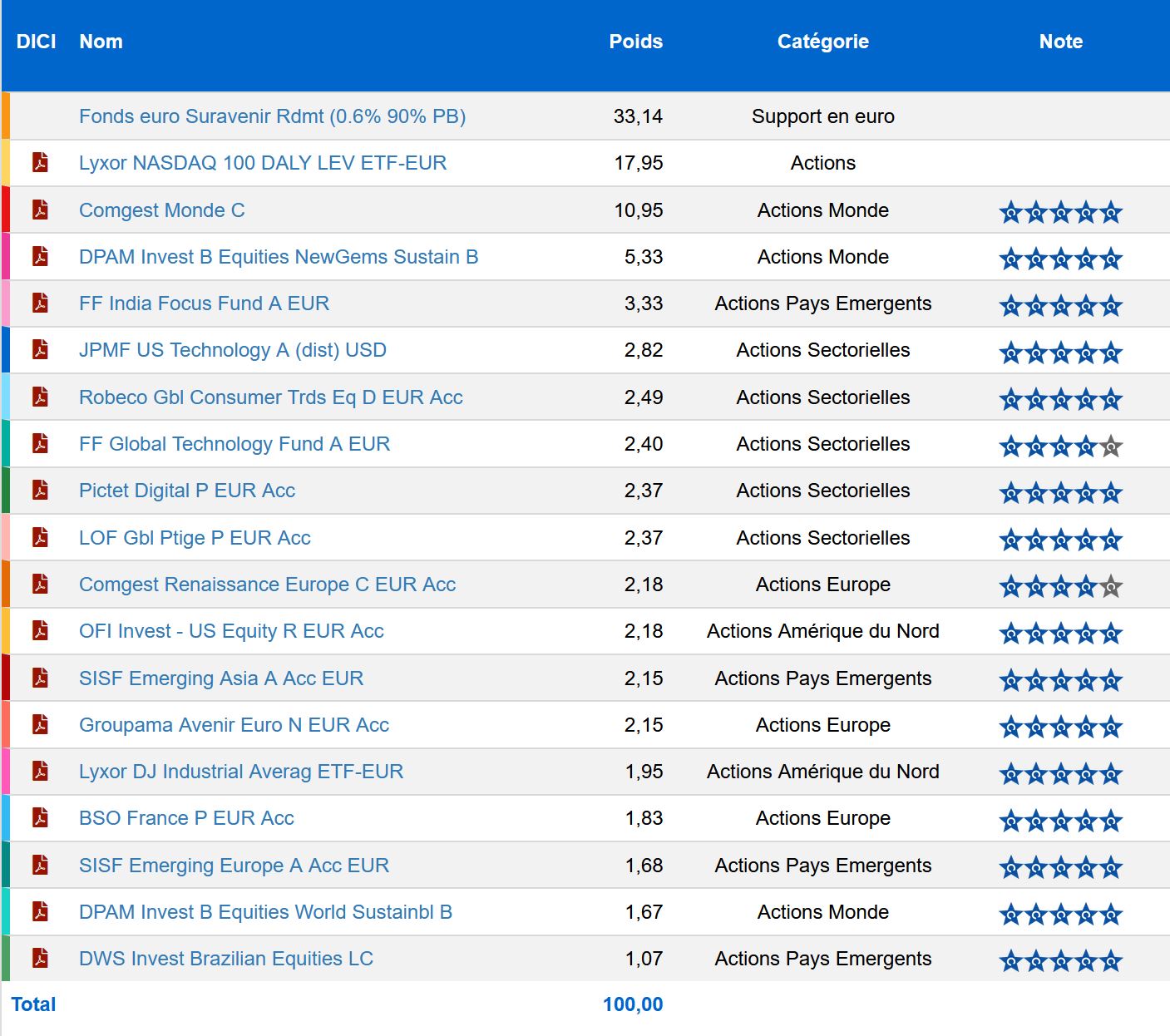Open DICI PDF for Pictet Digital P
Image resolution: width=1170 pixels, height=1036 pixels.
coord(40,490)
